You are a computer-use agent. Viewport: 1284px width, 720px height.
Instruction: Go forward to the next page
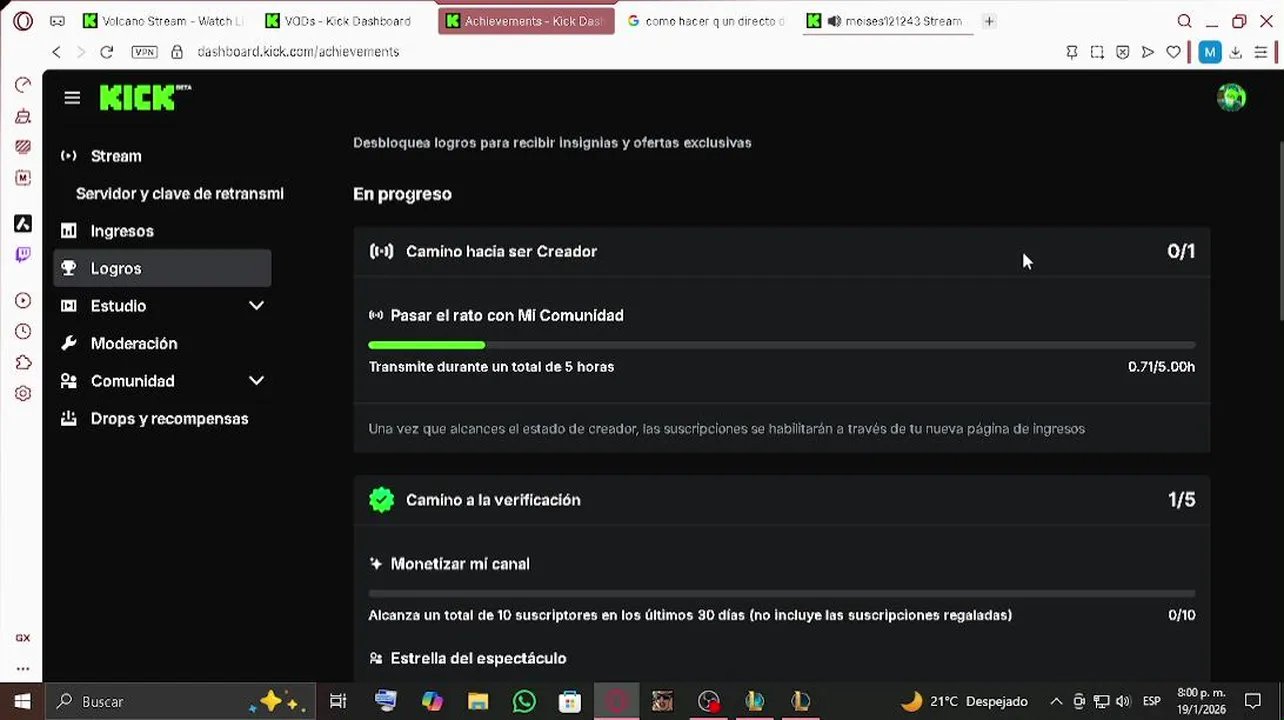coord(81,52)
